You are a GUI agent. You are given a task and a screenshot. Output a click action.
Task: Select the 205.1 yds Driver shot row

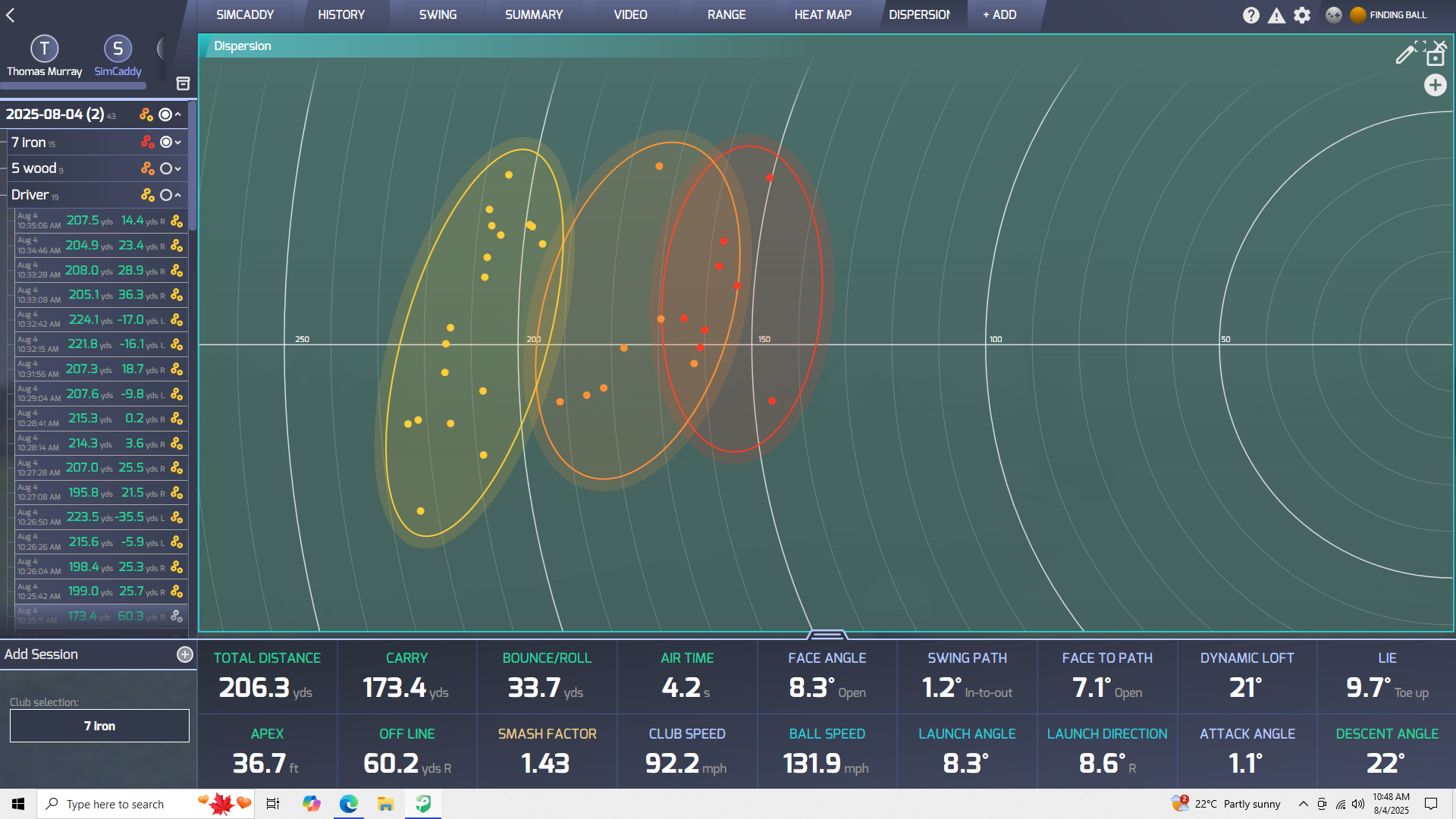(x=101, y=295)
